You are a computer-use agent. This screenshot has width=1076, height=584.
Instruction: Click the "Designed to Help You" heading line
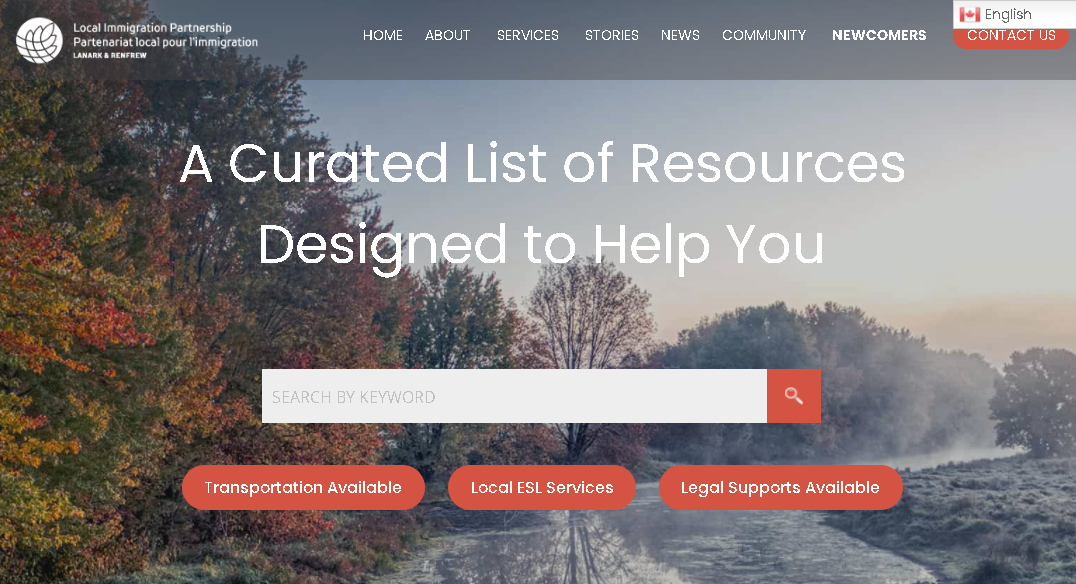[541, 245]
